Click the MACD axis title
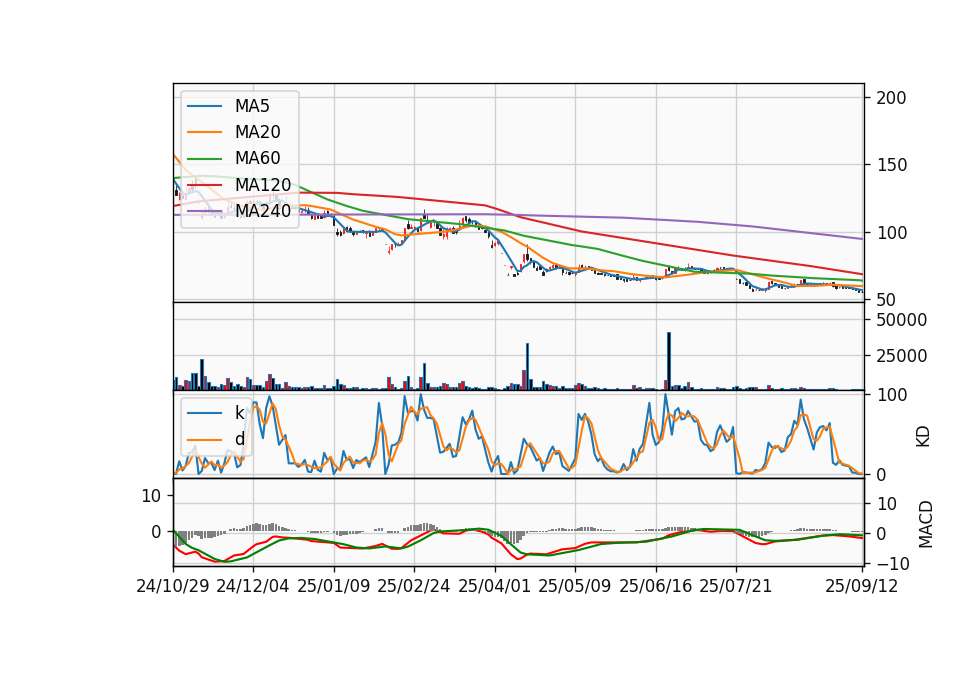The width and height of the screenshot is (960, 690). click(x=925, y=525)
